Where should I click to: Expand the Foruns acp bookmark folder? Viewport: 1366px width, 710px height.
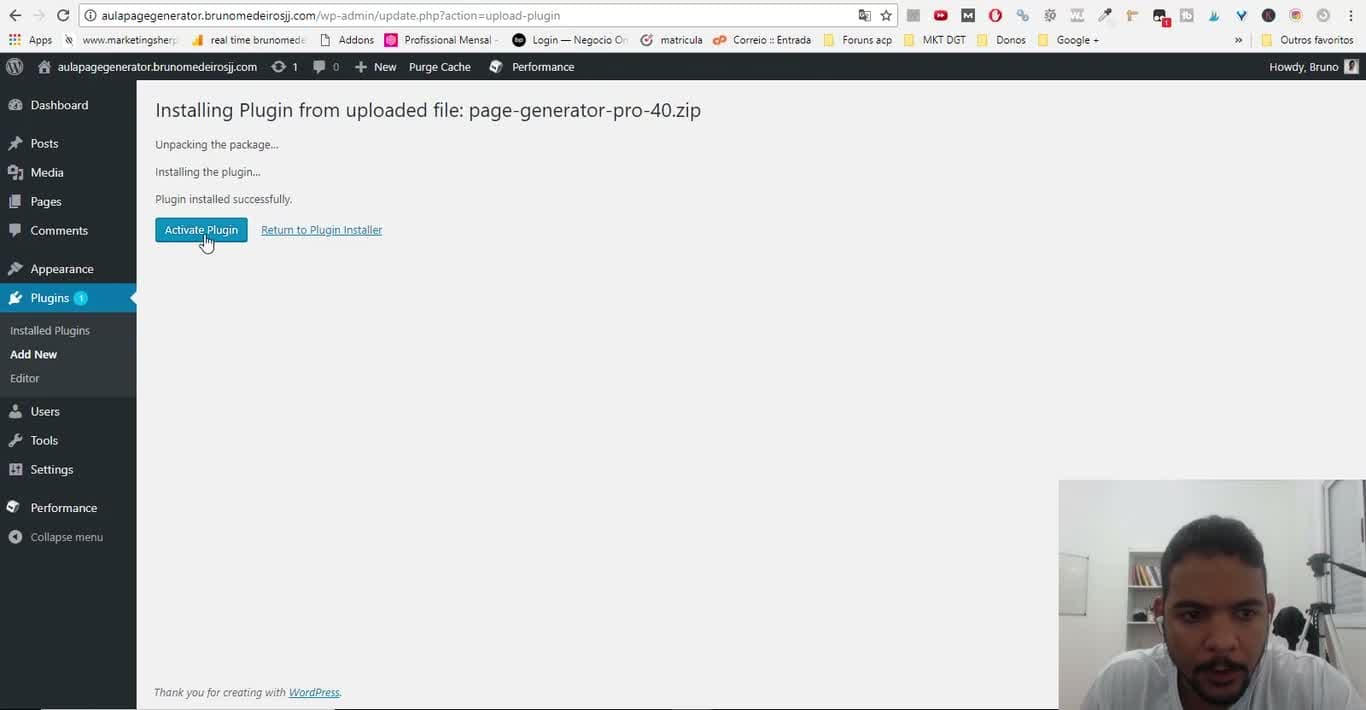pos(857,40)
